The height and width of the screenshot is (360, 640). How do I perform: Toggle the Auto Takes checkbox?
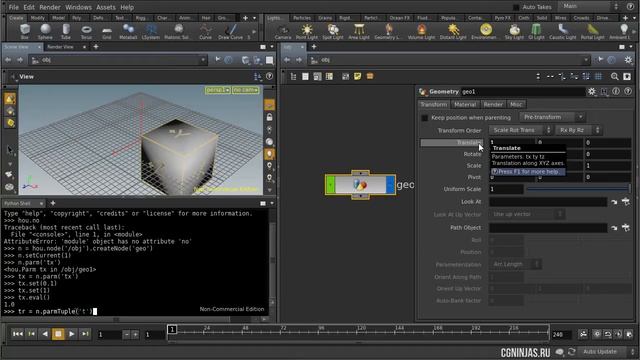(x=516, y=7)
